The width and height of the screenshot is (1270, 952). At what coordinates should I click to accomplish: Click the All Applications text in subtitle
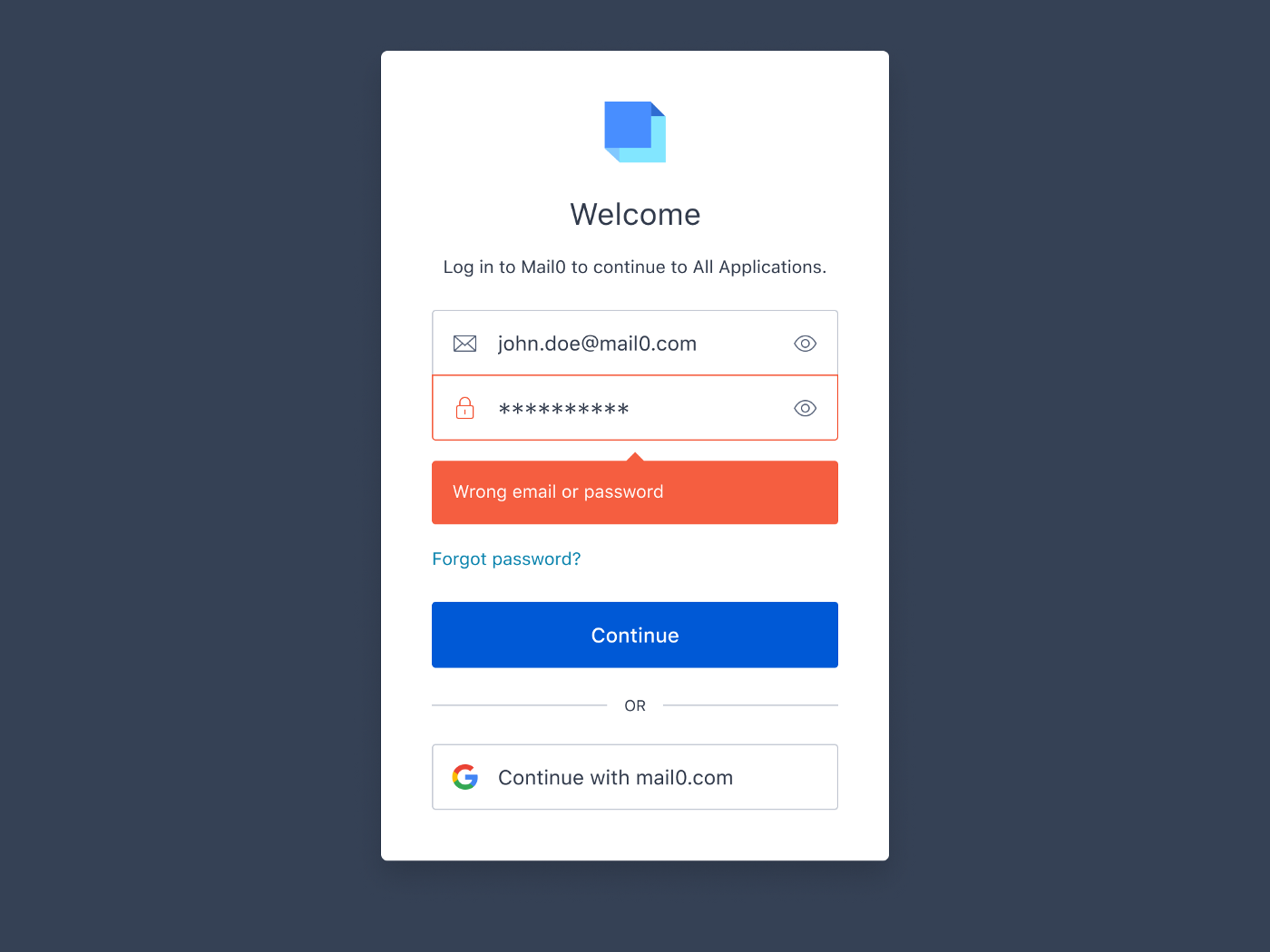(759, 267)
